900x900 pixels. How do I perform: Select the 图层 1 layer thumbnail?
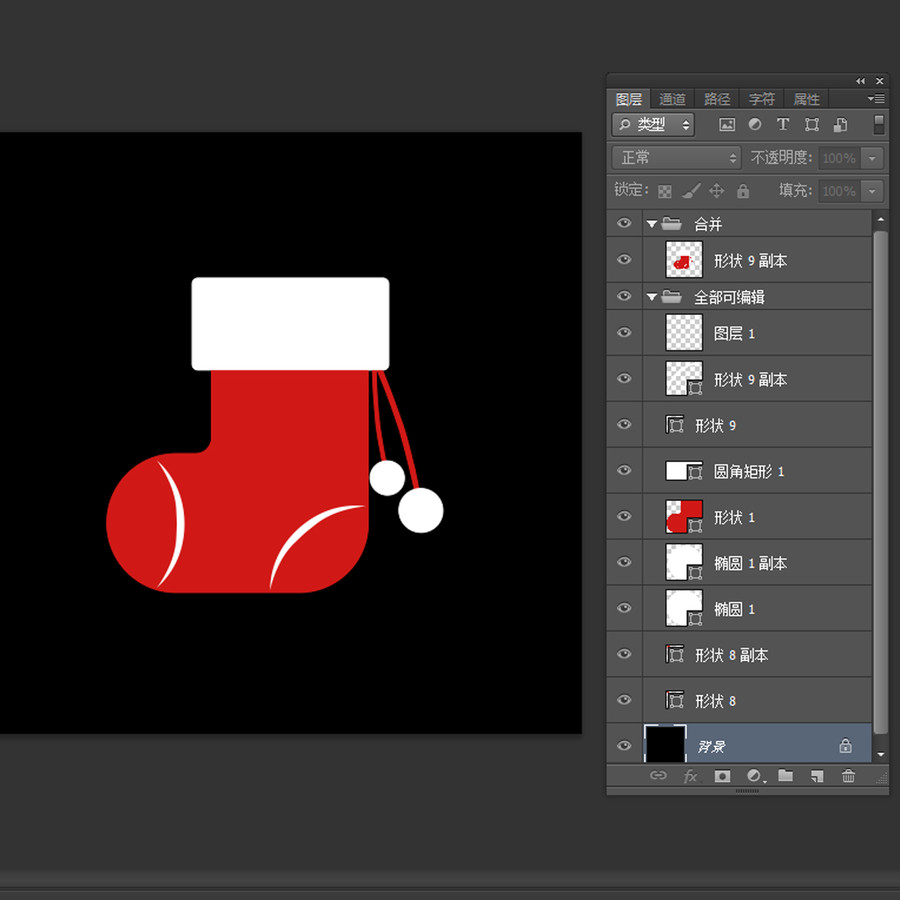click(684, 333)
